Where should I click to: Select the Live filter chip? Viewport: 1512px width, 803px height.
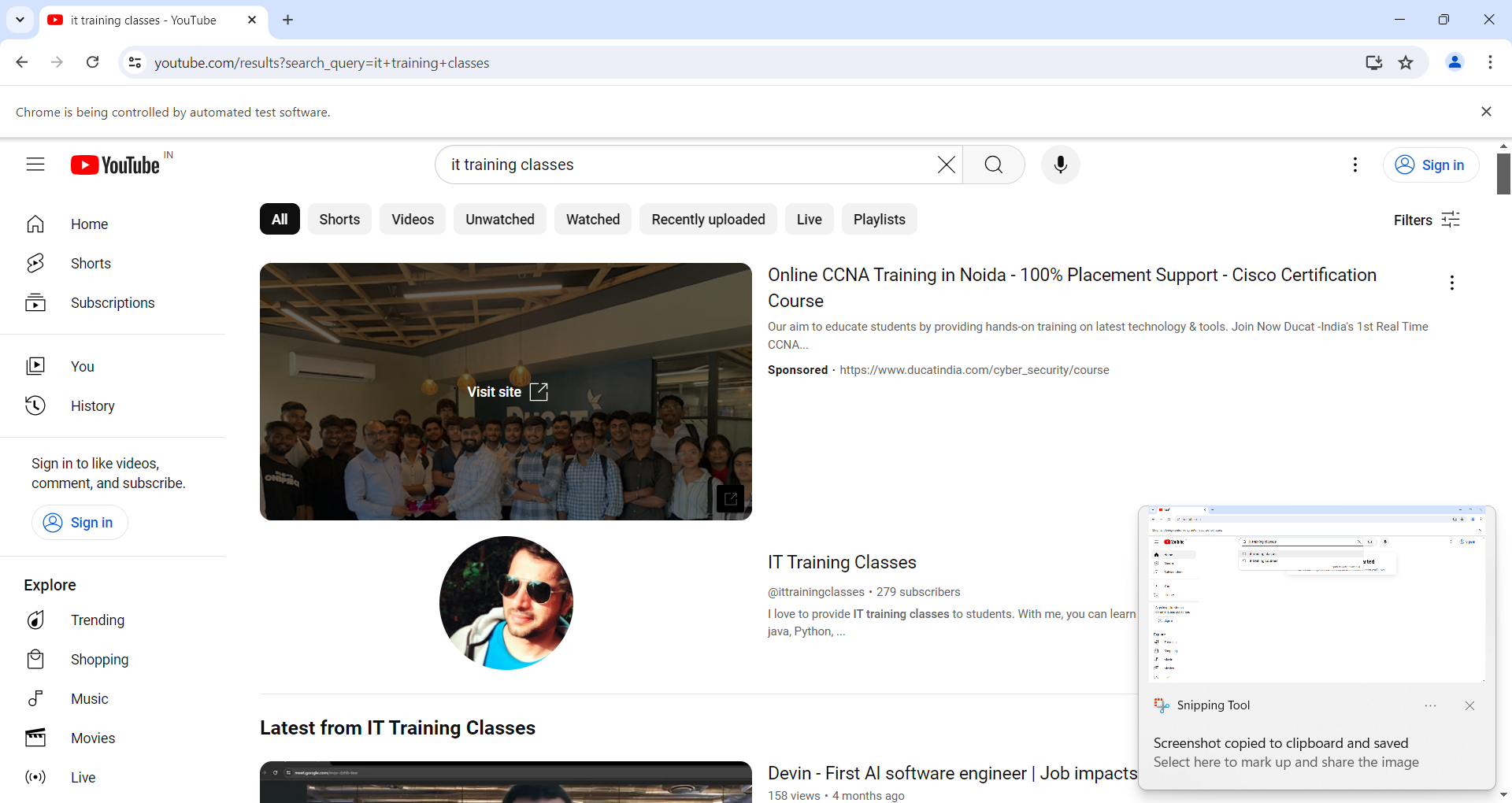809,220
